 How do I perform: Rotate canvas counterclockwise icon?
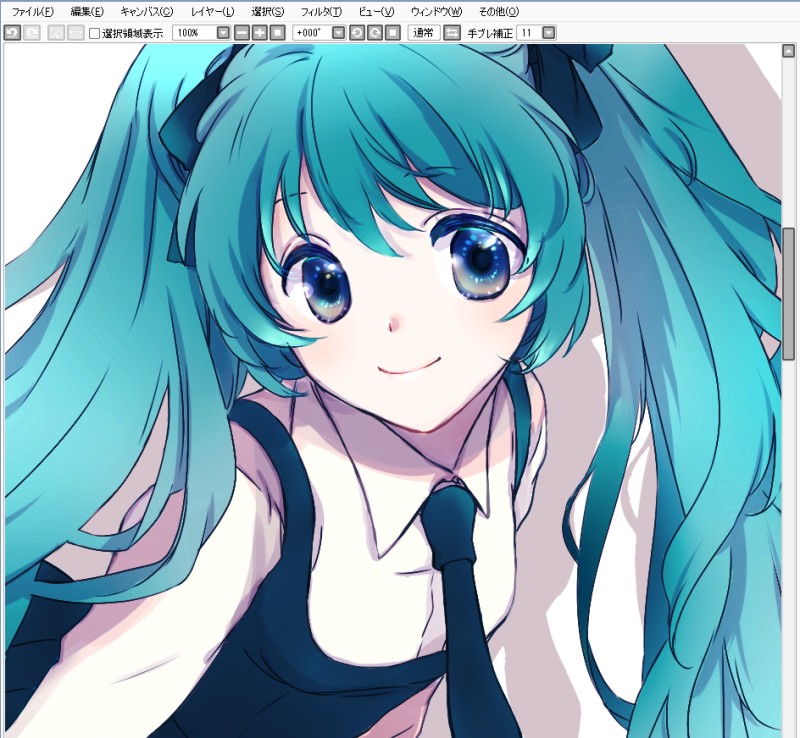pyautogui.click(x=357, y=33)
